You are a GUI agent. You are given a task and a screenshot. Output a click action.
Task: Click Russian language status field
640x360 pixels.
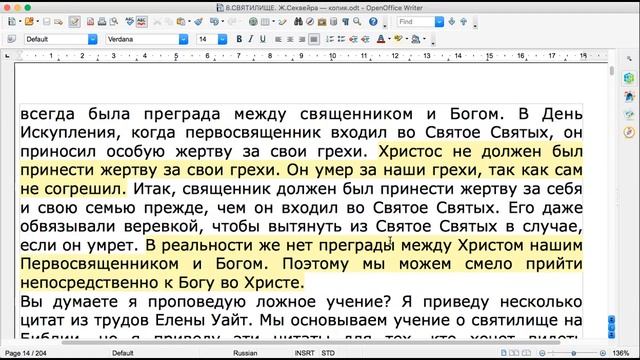pos(245,353)
